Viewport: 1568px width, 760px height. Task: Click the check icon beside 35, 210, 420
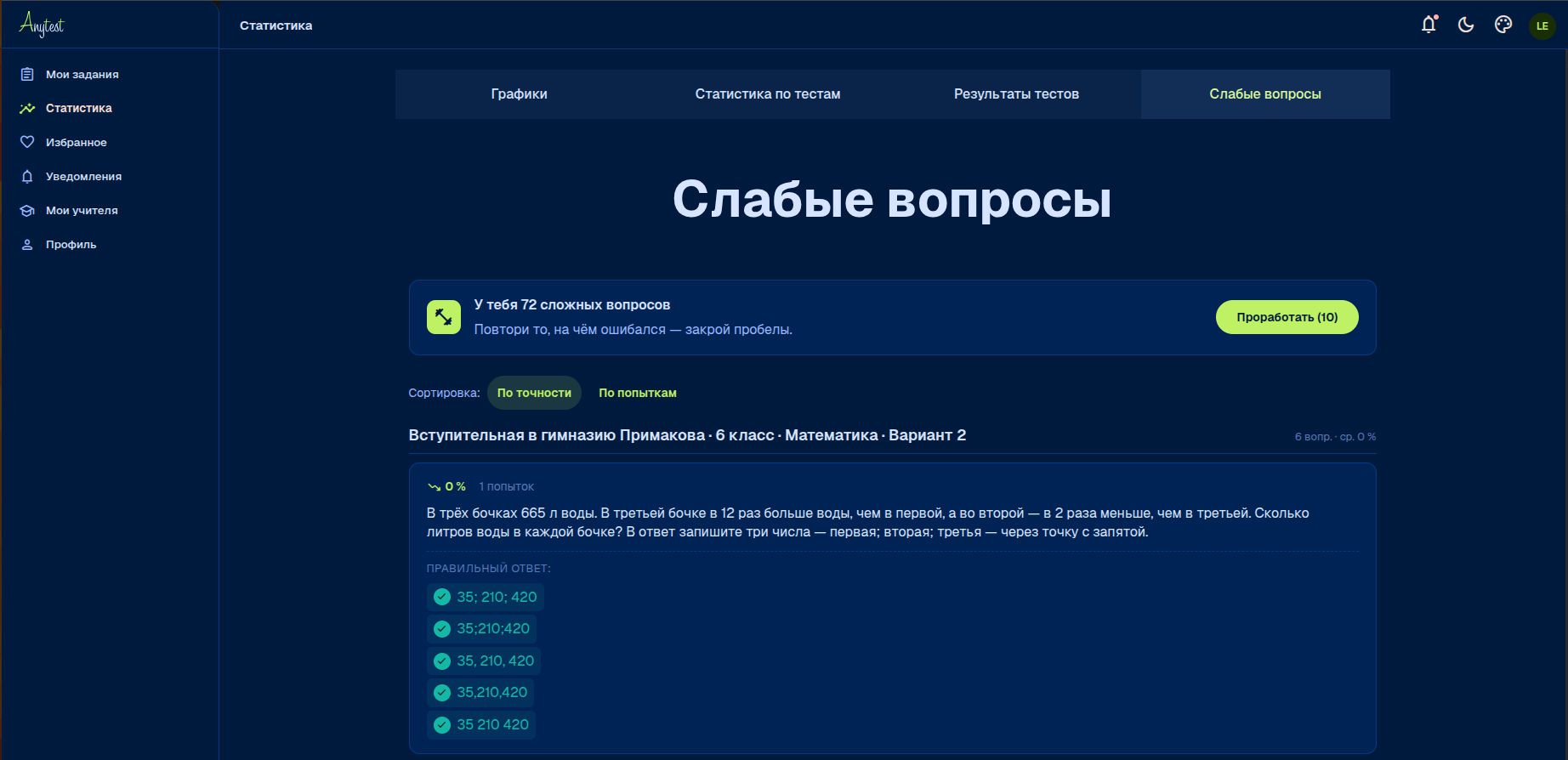(442, 661)
